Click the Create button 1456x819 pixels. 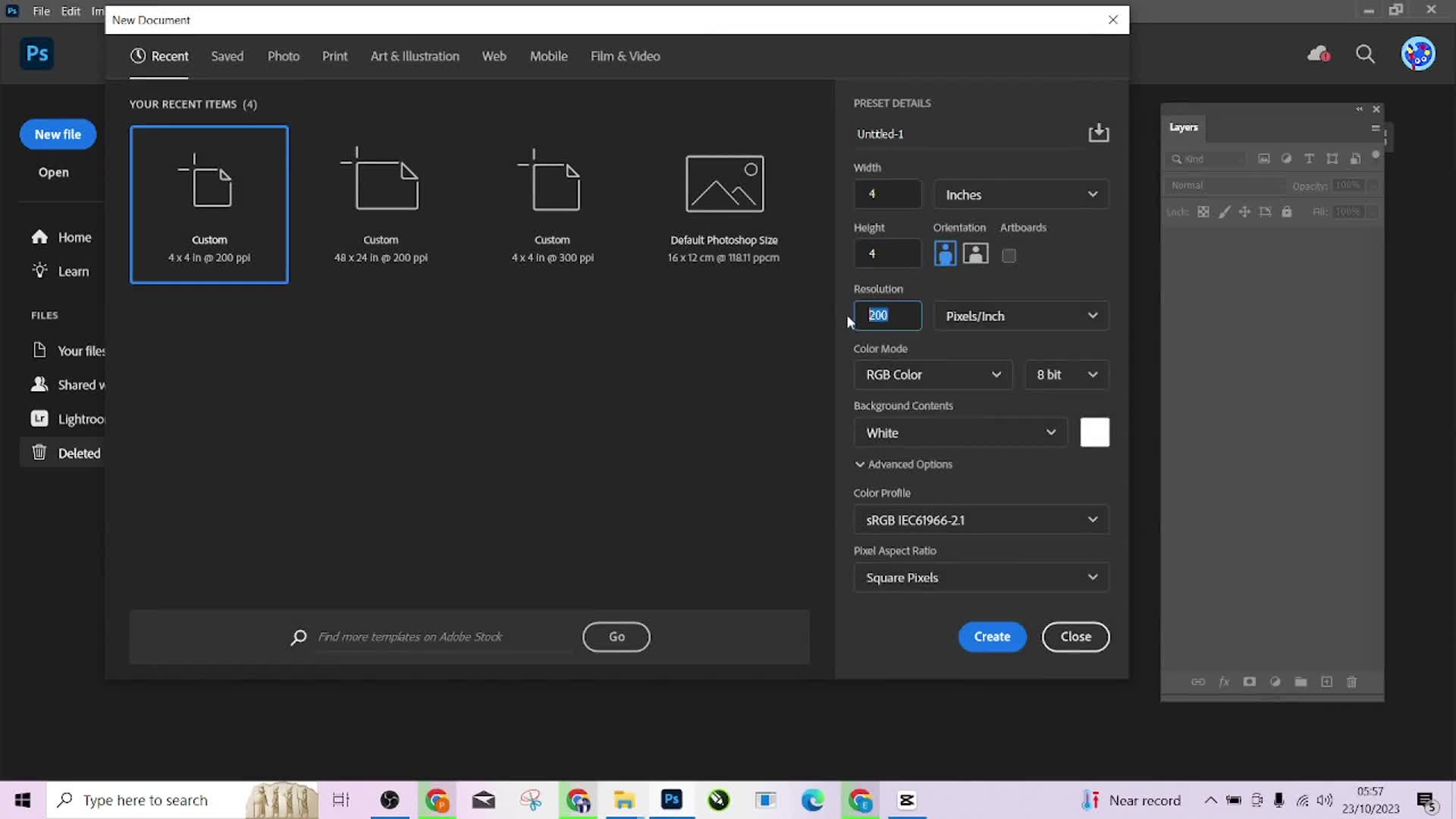coord(993,636)
